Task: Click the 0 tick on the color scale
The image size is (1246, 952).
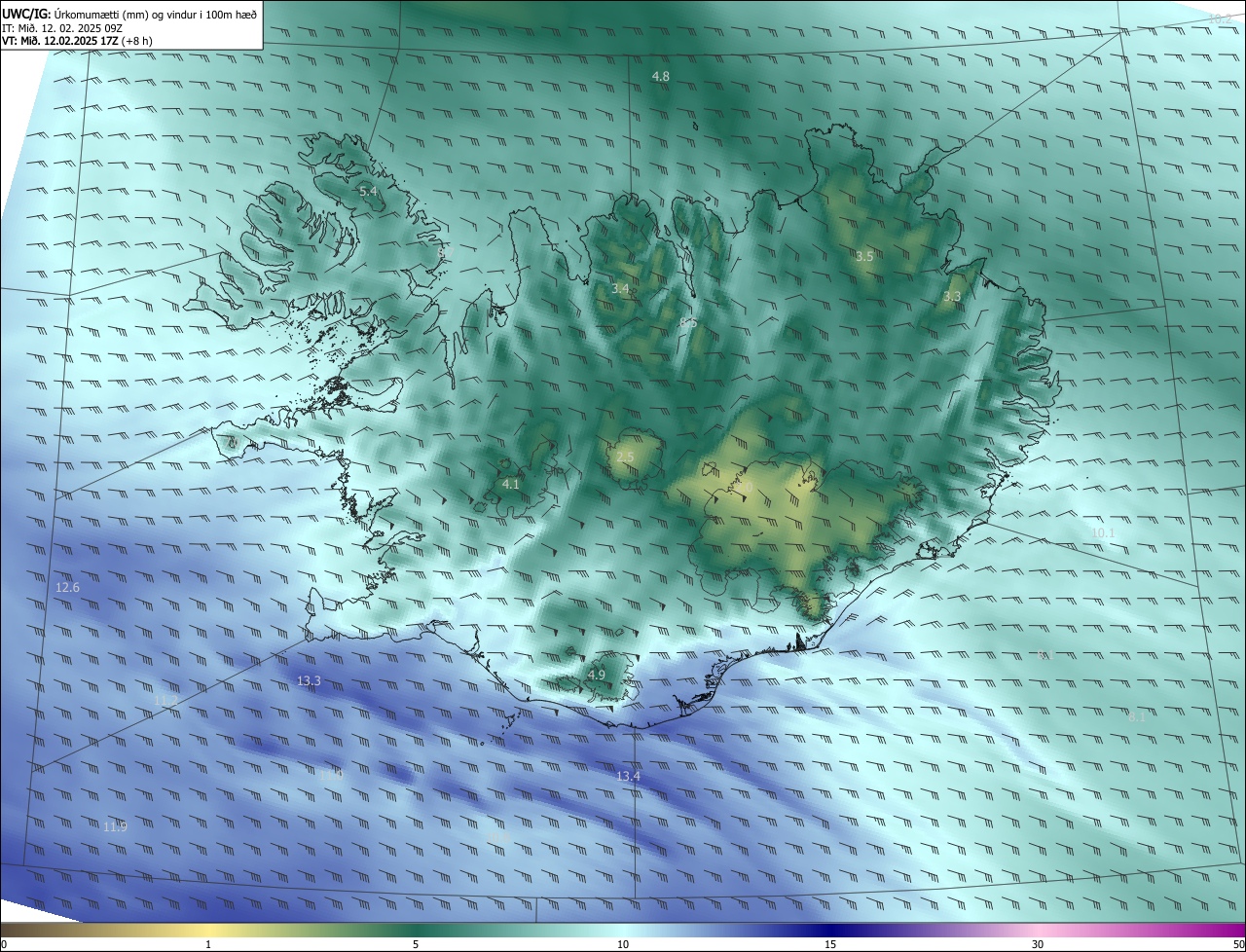Action: click(x=3, y=944)
